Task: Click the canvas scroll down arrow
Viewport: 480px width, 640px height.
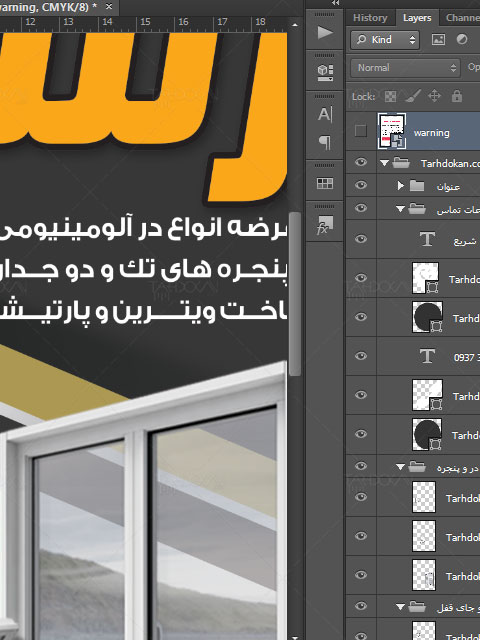Action: click(x=295, y=636)
